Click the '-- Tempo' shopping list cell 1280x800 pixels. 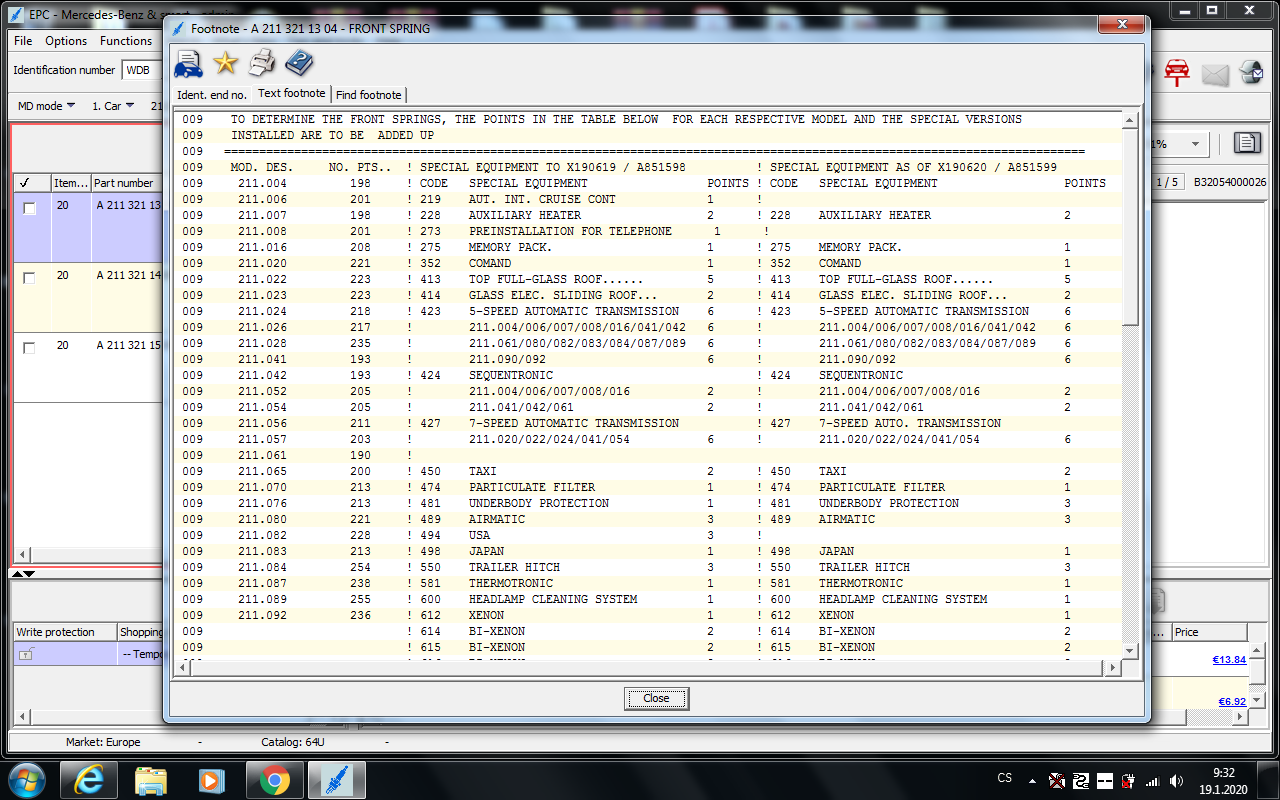141,654
